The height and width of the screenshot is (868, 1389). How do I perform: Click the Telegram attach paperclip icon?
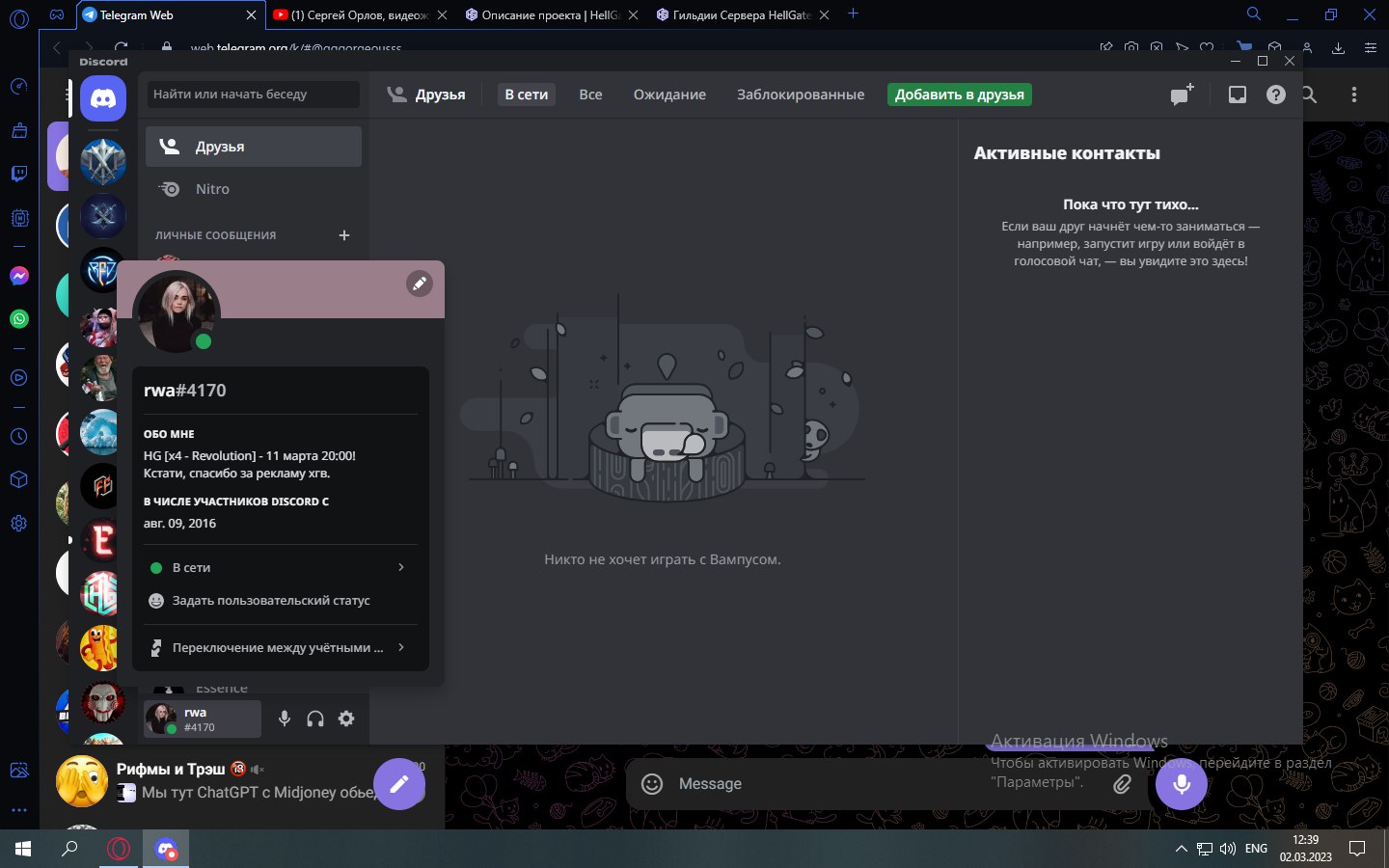[1123, 784]
